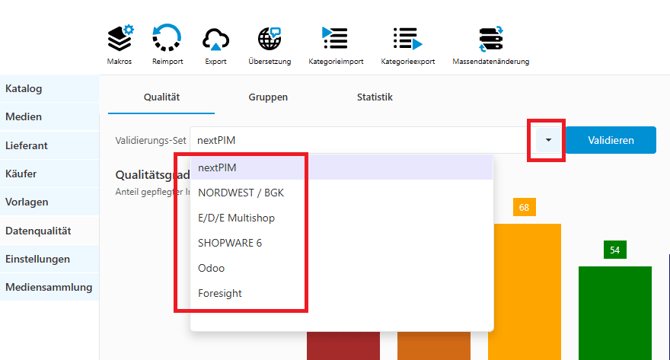Click the Reimport icon

(x=167, y=38)
